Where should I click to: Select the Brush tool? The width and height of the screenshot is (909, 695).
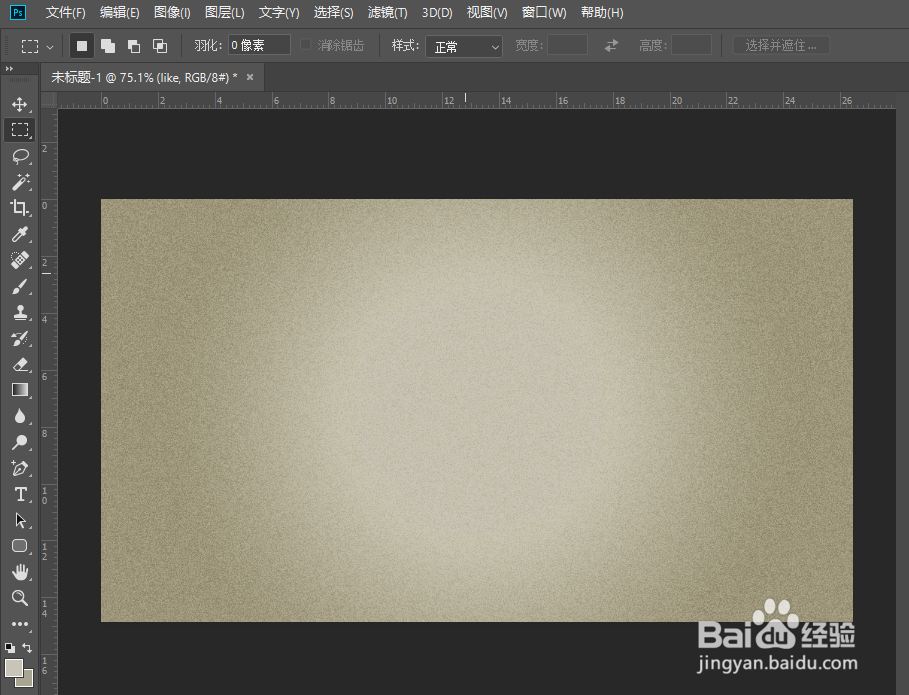tap(20, 286)
